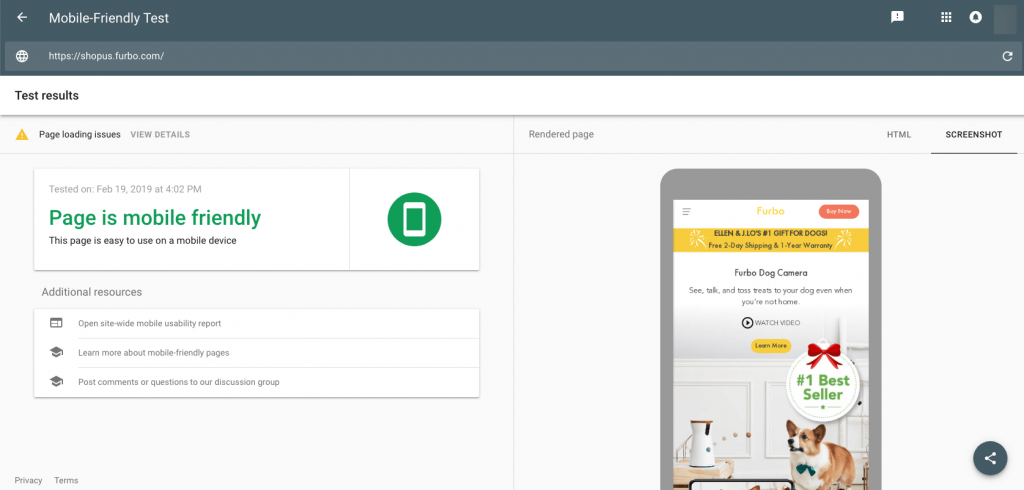
Task: Click the Buy Now button in preview
Action: click(839, 212)
